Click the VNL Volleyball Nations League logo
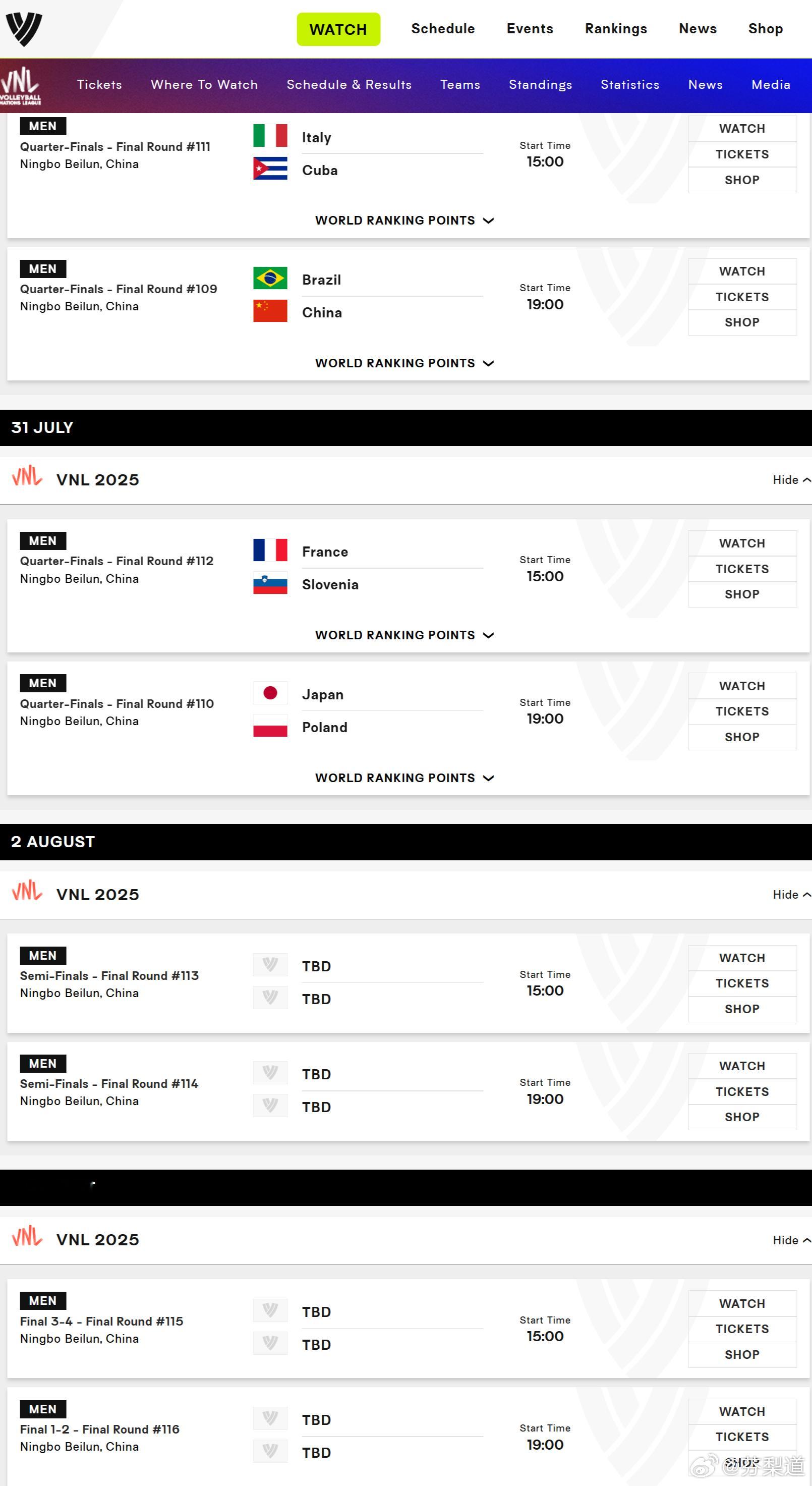This screenshot has height=1486, width=812. click(x=21, y=85)
